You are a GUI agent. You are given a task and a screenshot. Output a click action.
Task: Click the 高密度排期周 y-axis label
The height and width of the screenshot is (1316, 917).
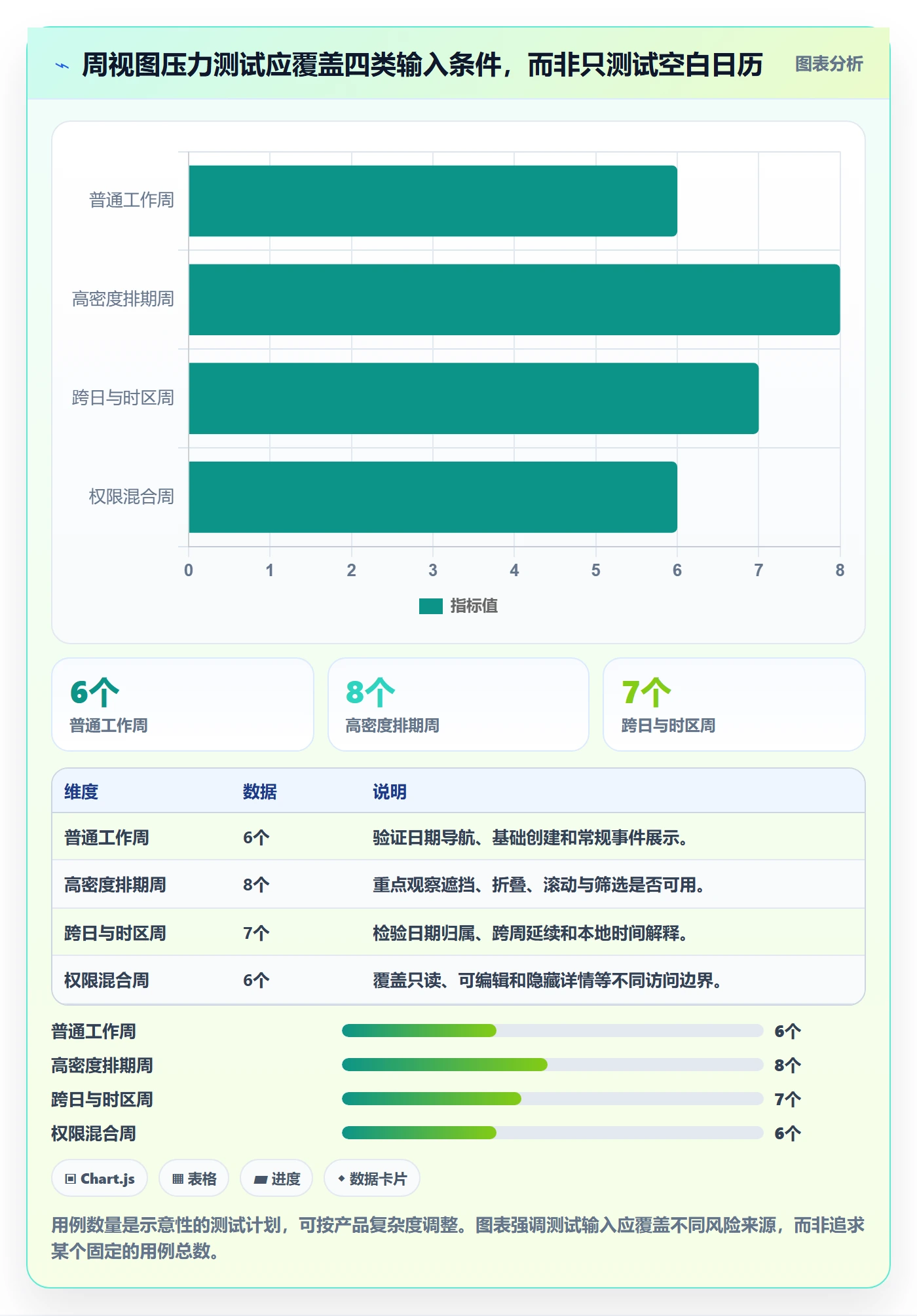click(123, 299)
